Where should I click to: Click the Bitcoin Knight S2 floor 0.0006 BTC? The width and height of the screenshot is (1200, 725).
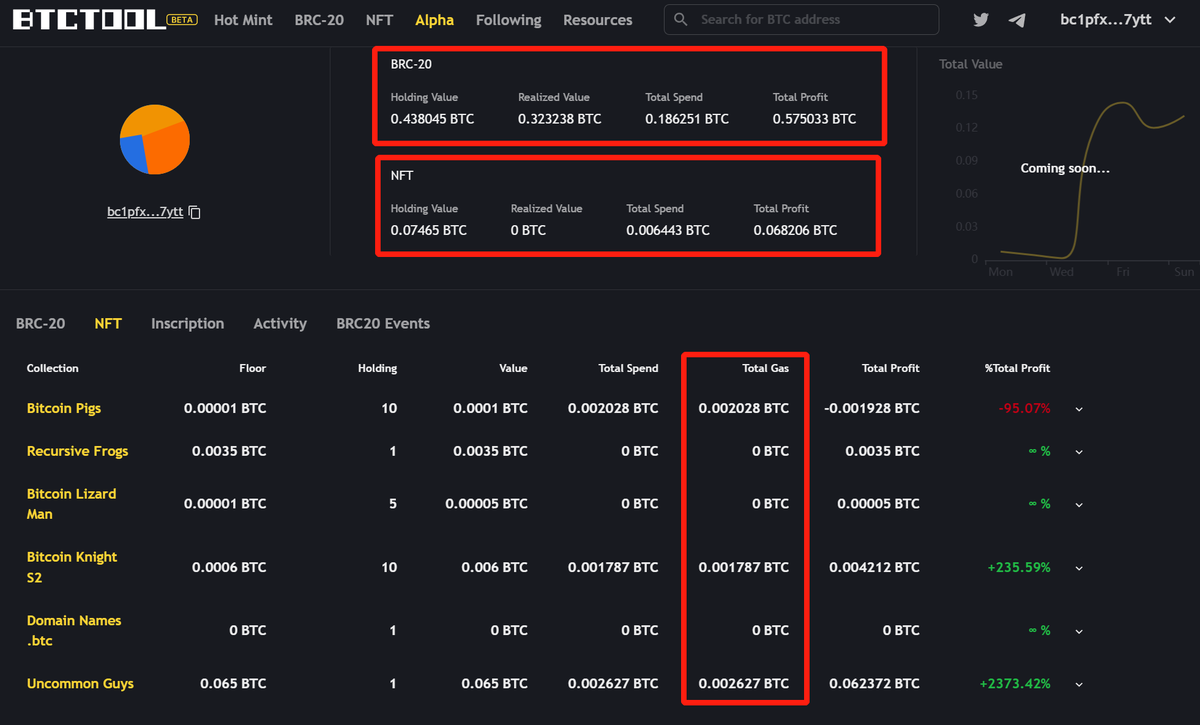tap(229, 567)
